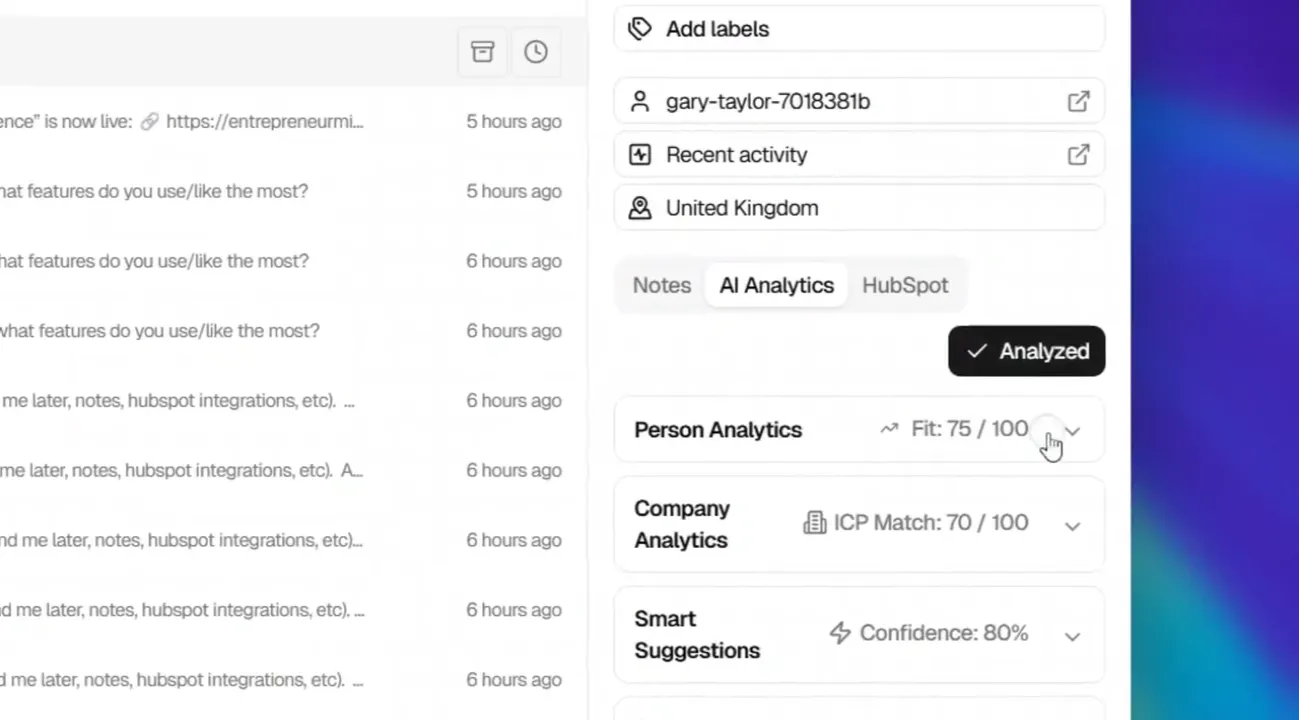Image resolution: width=1299 pixels, height=720 pixels.
Task: Switch to the Notes tab
Action: [661, 285]
